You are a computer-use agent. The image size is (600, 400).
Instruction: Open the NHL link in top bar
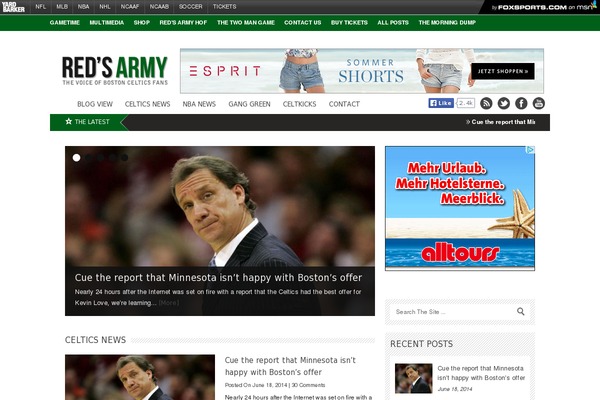tap(105, 7)
